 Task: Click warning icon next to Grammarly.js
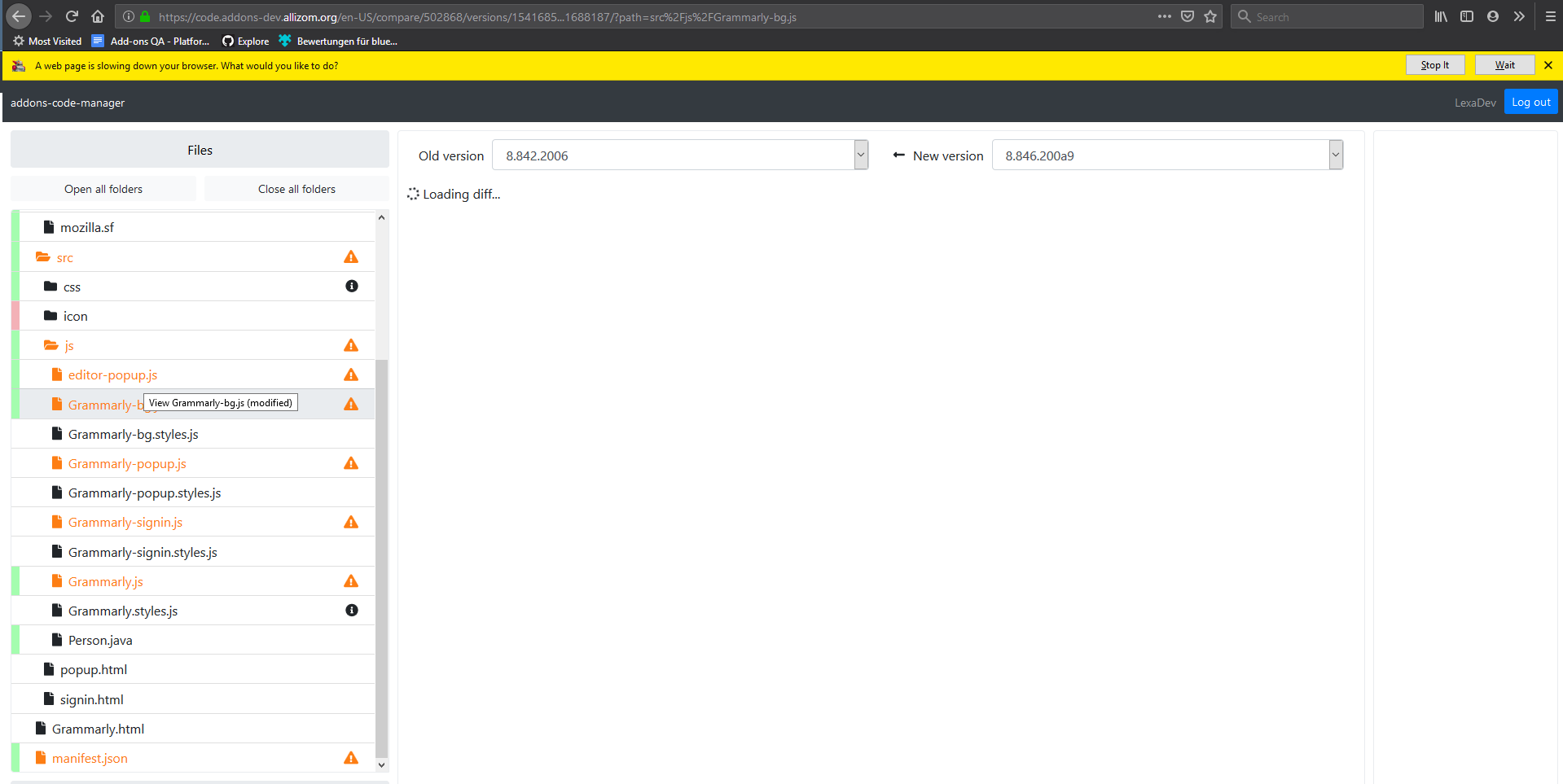coord(351,581)
